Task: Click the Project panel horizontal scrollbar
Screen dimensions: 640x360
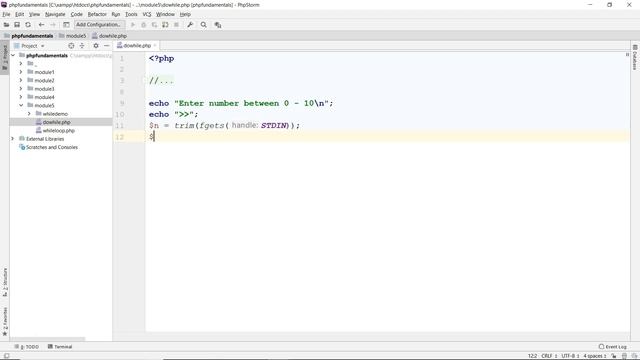Action: tap(47, 339)
